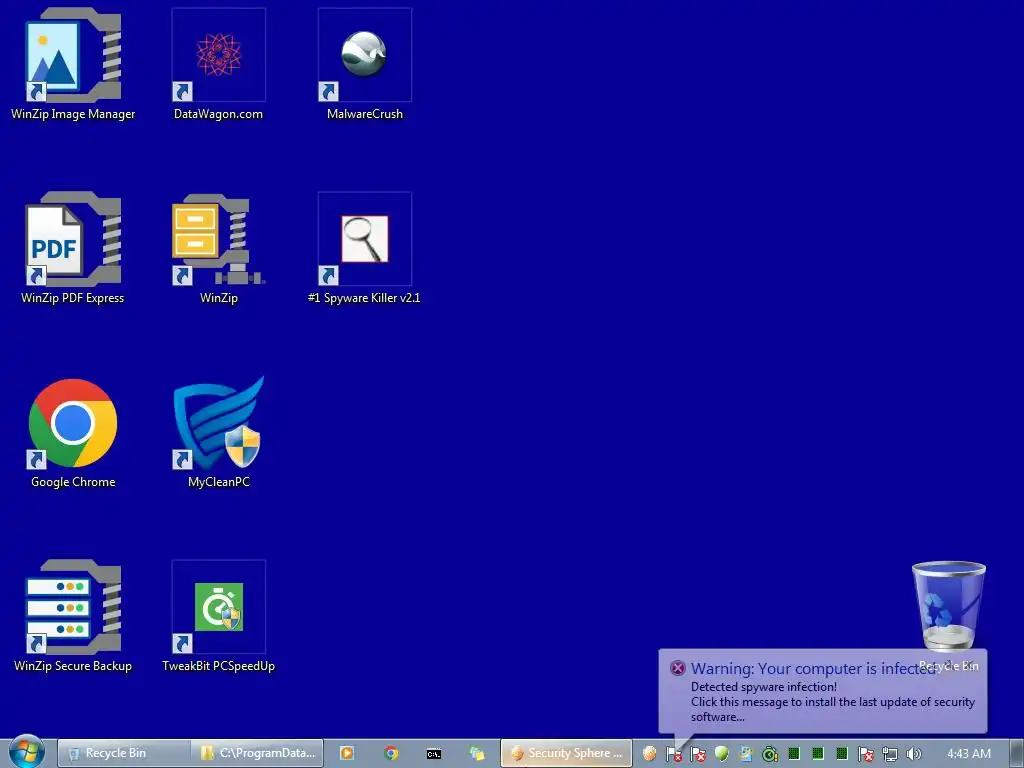Viewport: 1024px width, 768px height.
Task: Click the Chrome icon in the taskbar
Action: click(x=391, y=753)
